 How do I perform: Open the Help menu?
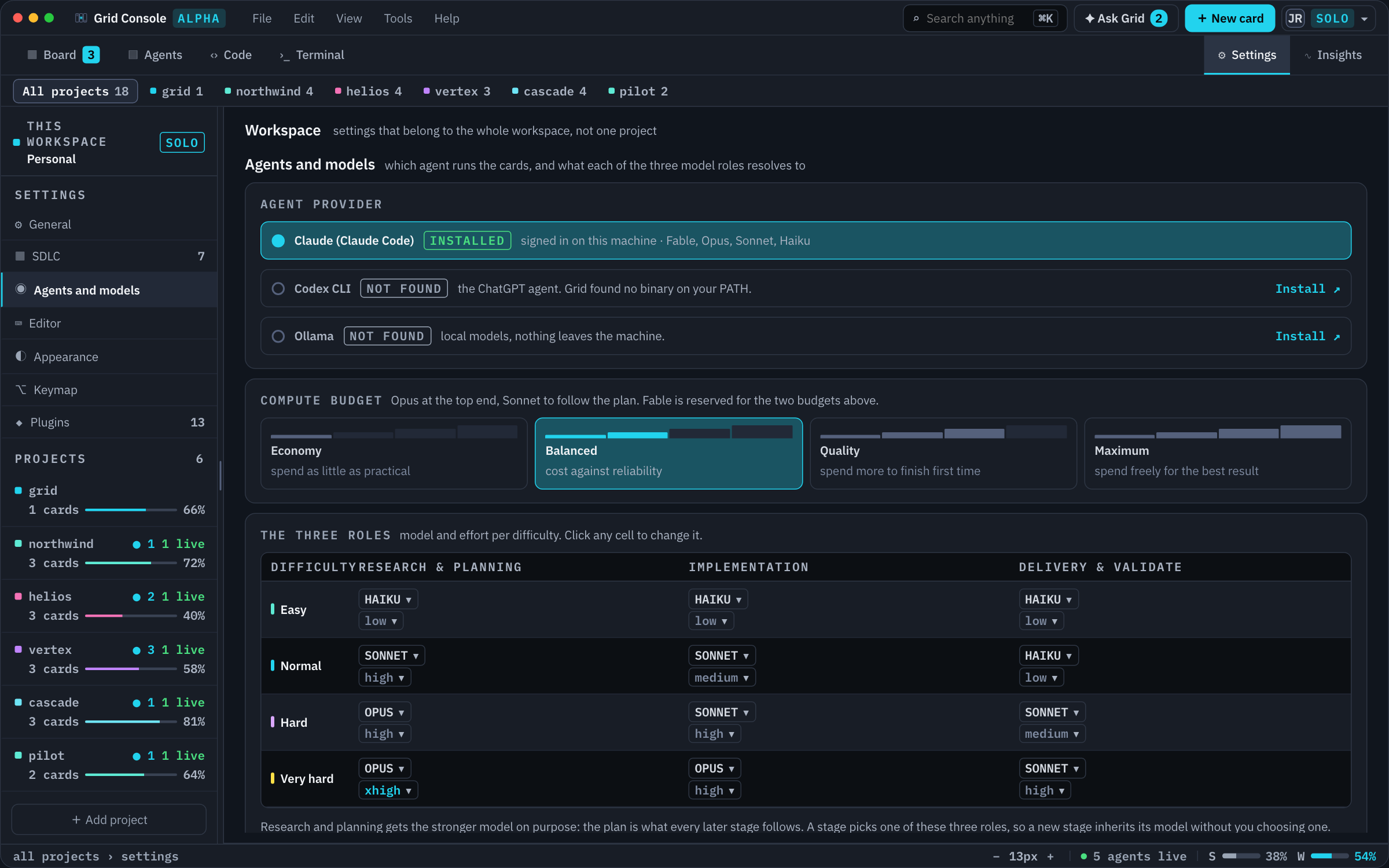point(447,19)
